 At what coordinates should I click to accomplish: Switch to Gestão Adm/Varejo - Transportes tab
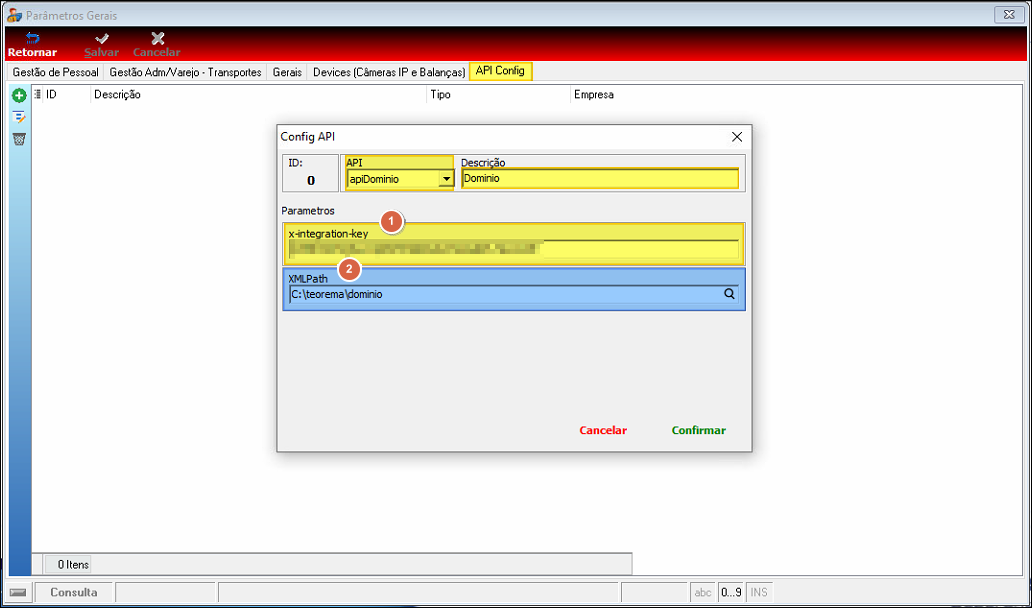(186, 72)
